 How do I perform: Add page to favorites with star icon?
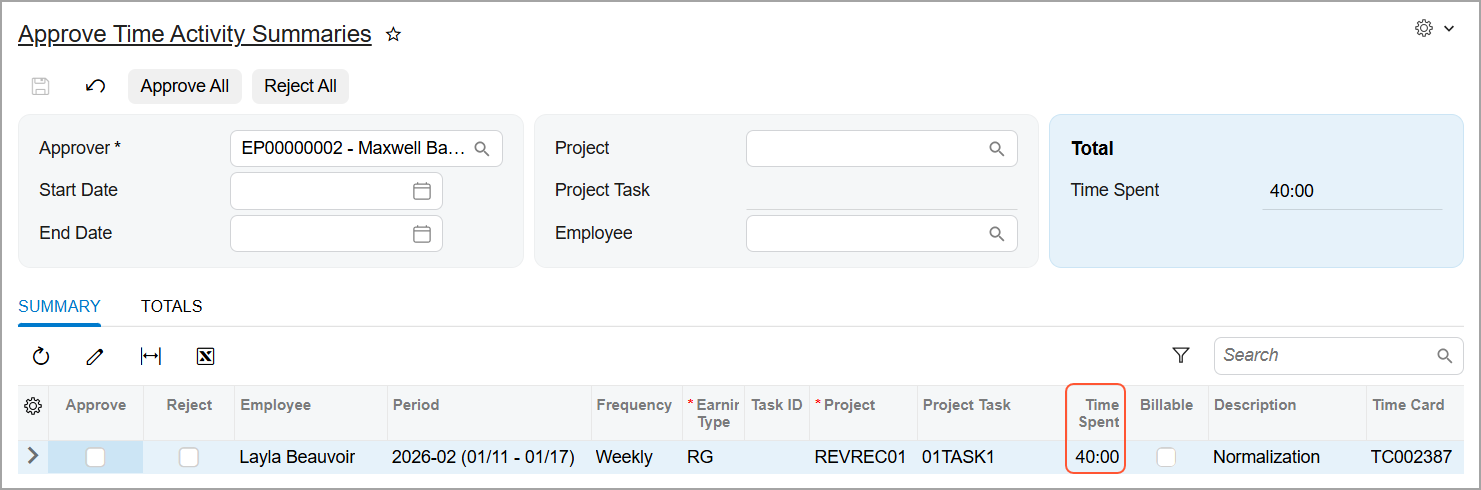394,35
